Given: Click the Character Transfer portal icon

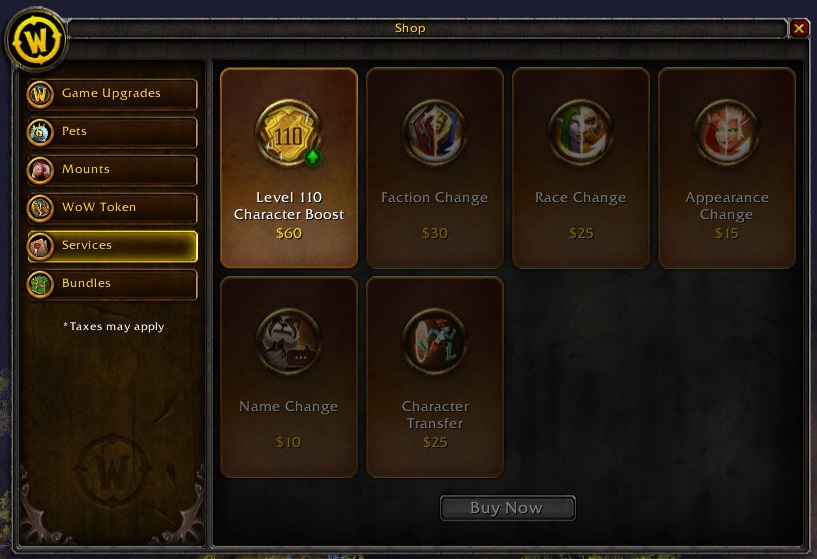Looking at the screenshot, I should pos(435,342).
